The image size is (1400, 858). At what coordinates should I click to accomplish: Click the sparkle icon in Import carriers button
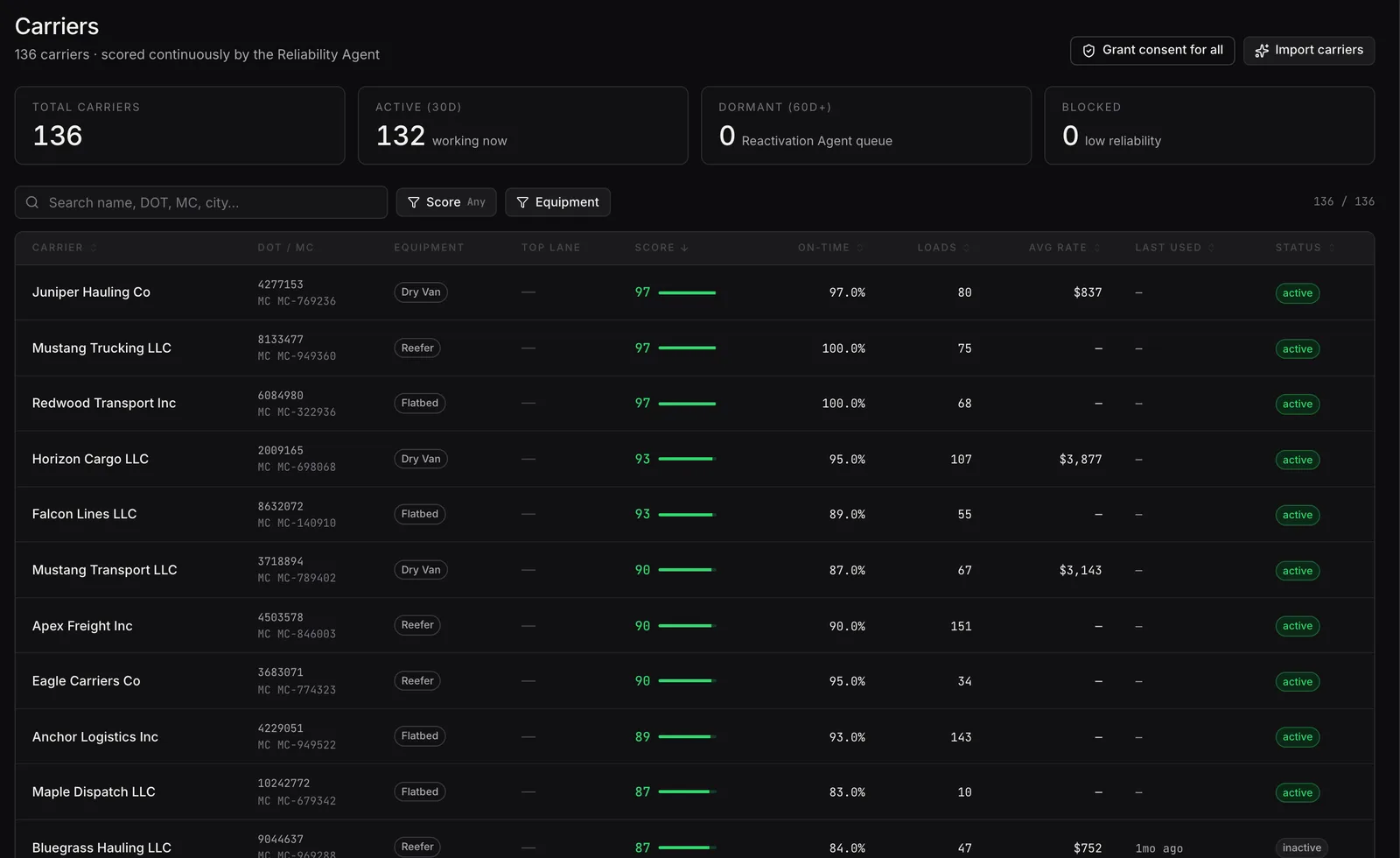[1262, 51]
